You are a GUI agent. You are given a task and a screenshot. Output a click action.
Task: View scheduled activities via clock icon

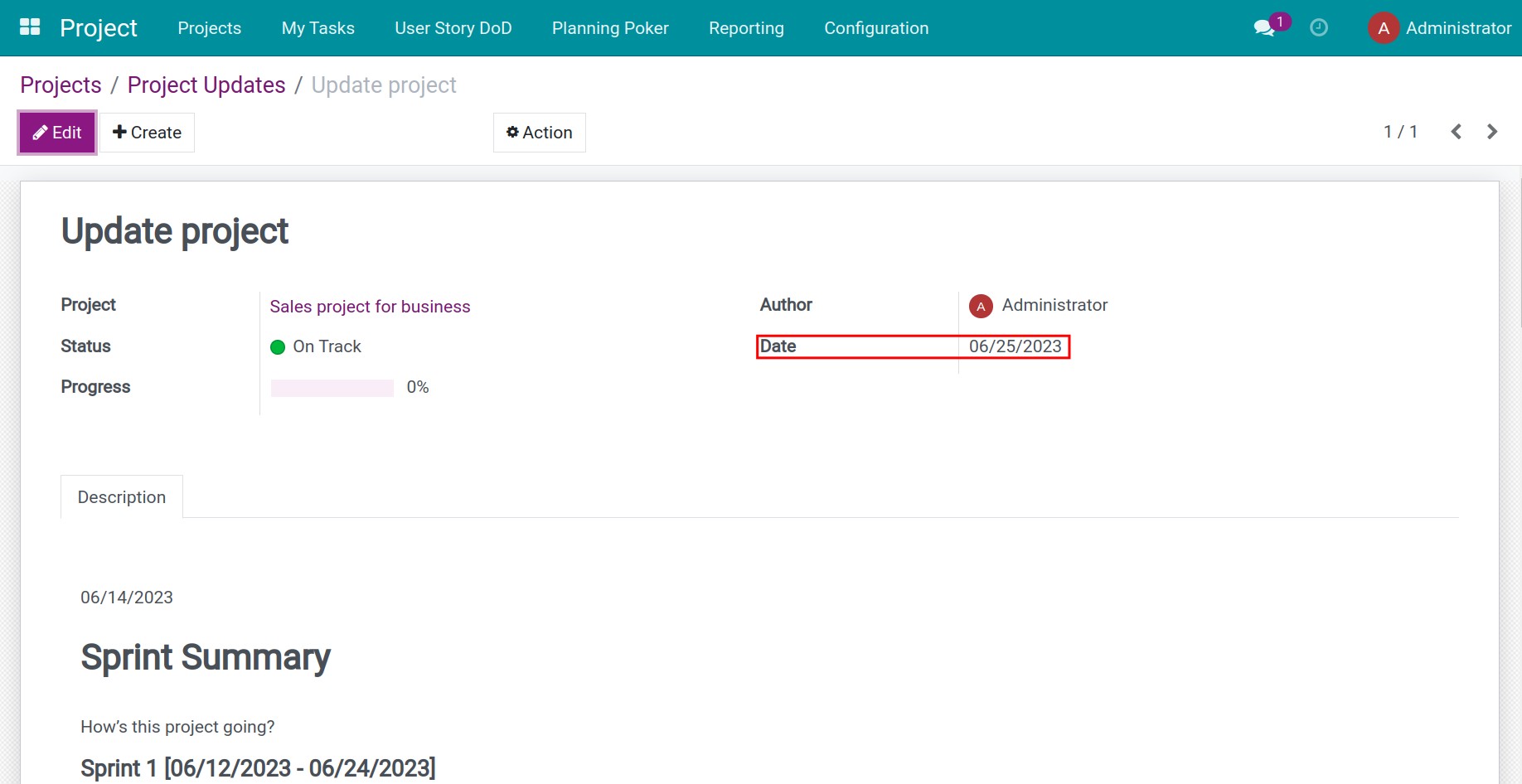[1318, 27]
